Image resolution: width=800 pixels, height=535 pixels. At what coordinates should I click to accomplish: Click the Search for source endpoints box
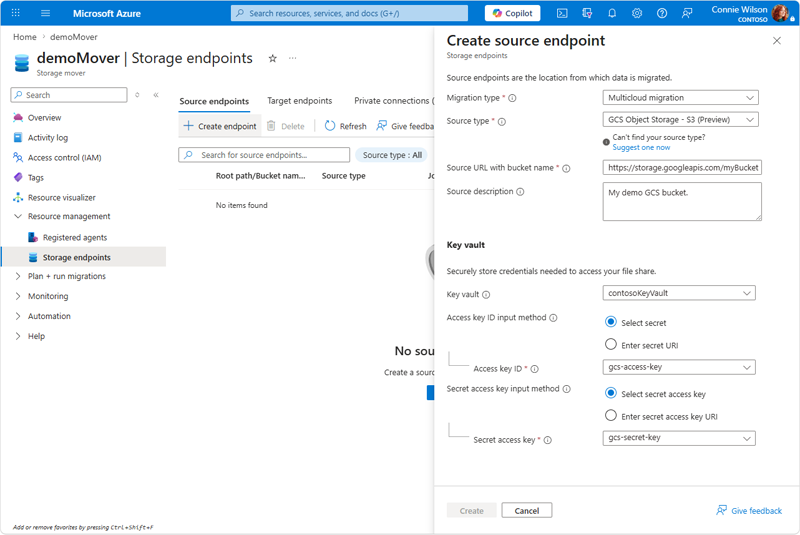click(x=264, y=155)
